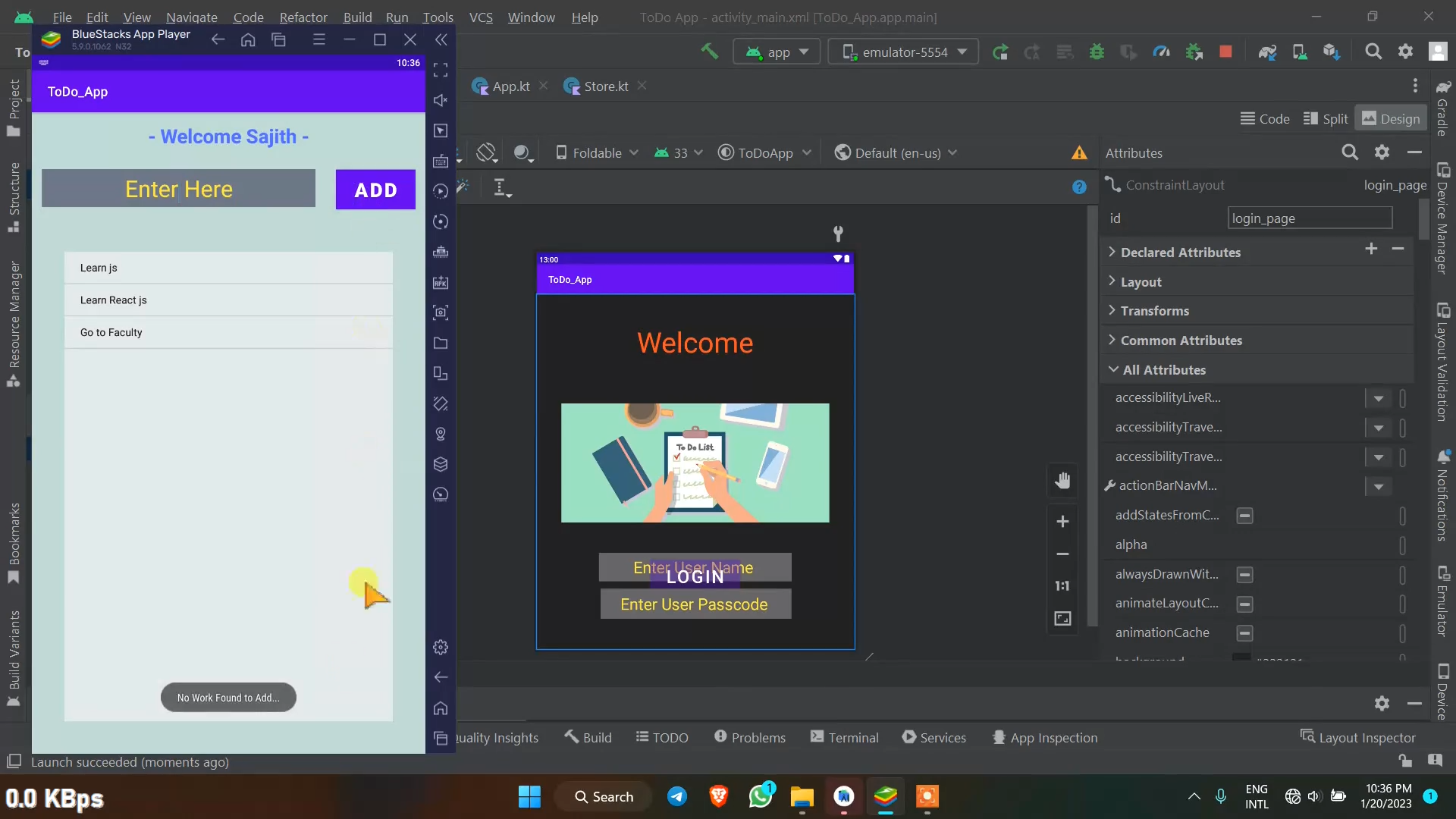Click the design warning triangle icon
The height and width of the screenshot is (819, 1456).
click(1079, 153)
